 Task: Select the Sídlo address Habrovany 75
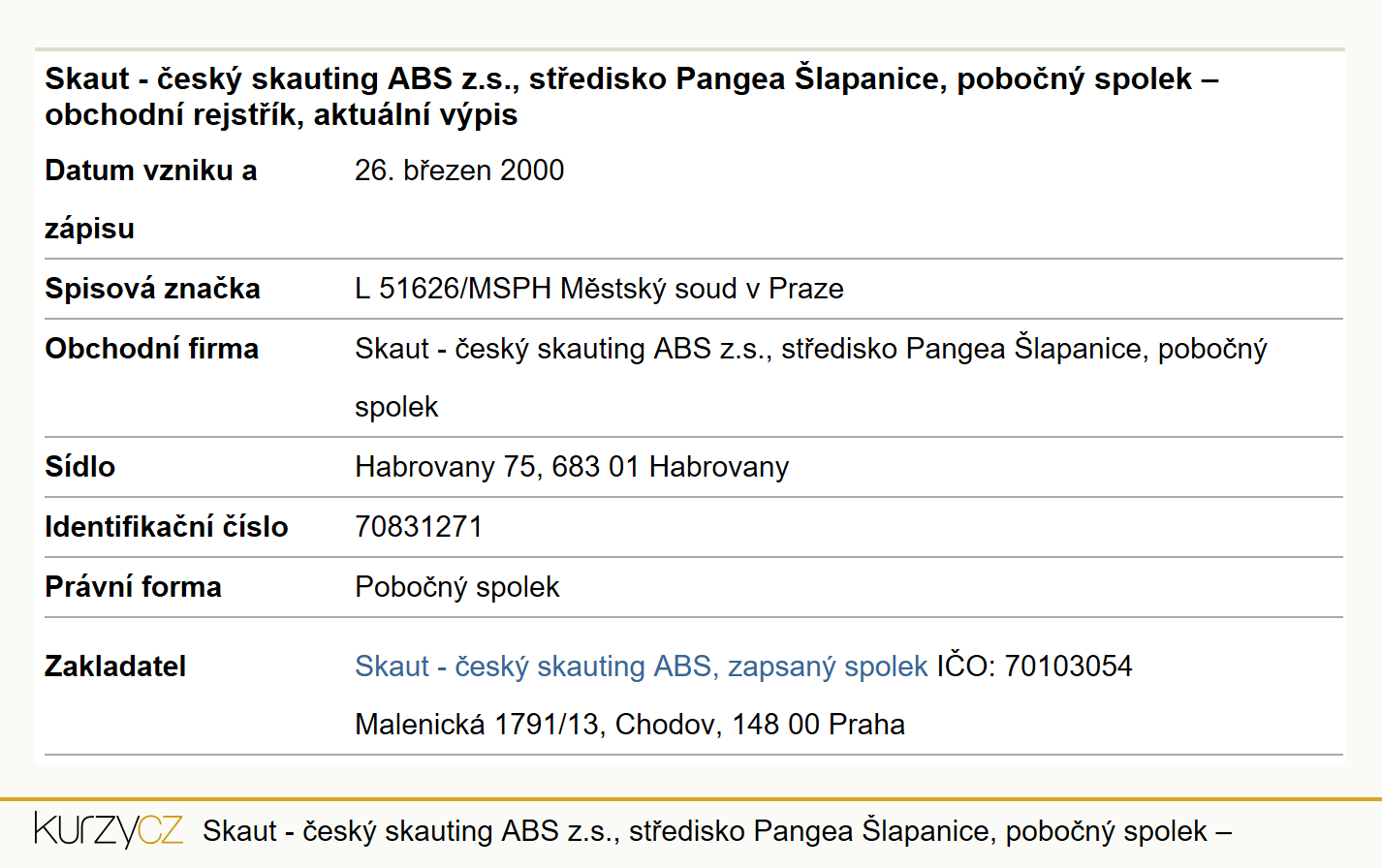pyautogui.click(x=572, y=467)
